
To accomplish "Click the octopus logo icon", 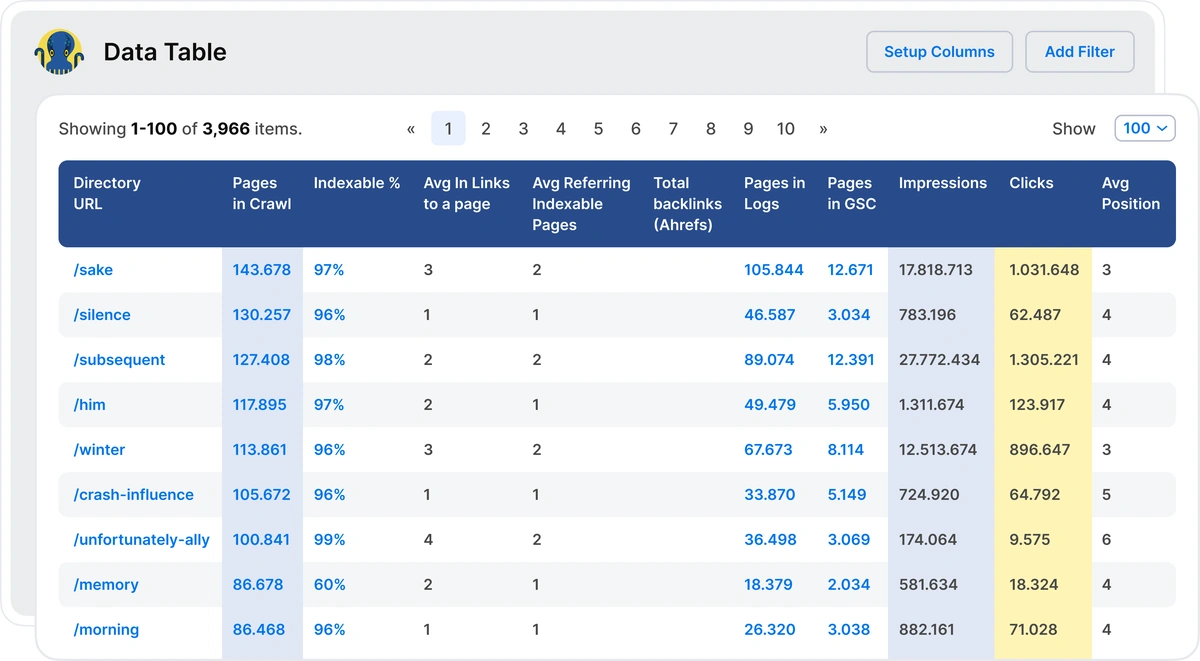I will tap(59, 52).
